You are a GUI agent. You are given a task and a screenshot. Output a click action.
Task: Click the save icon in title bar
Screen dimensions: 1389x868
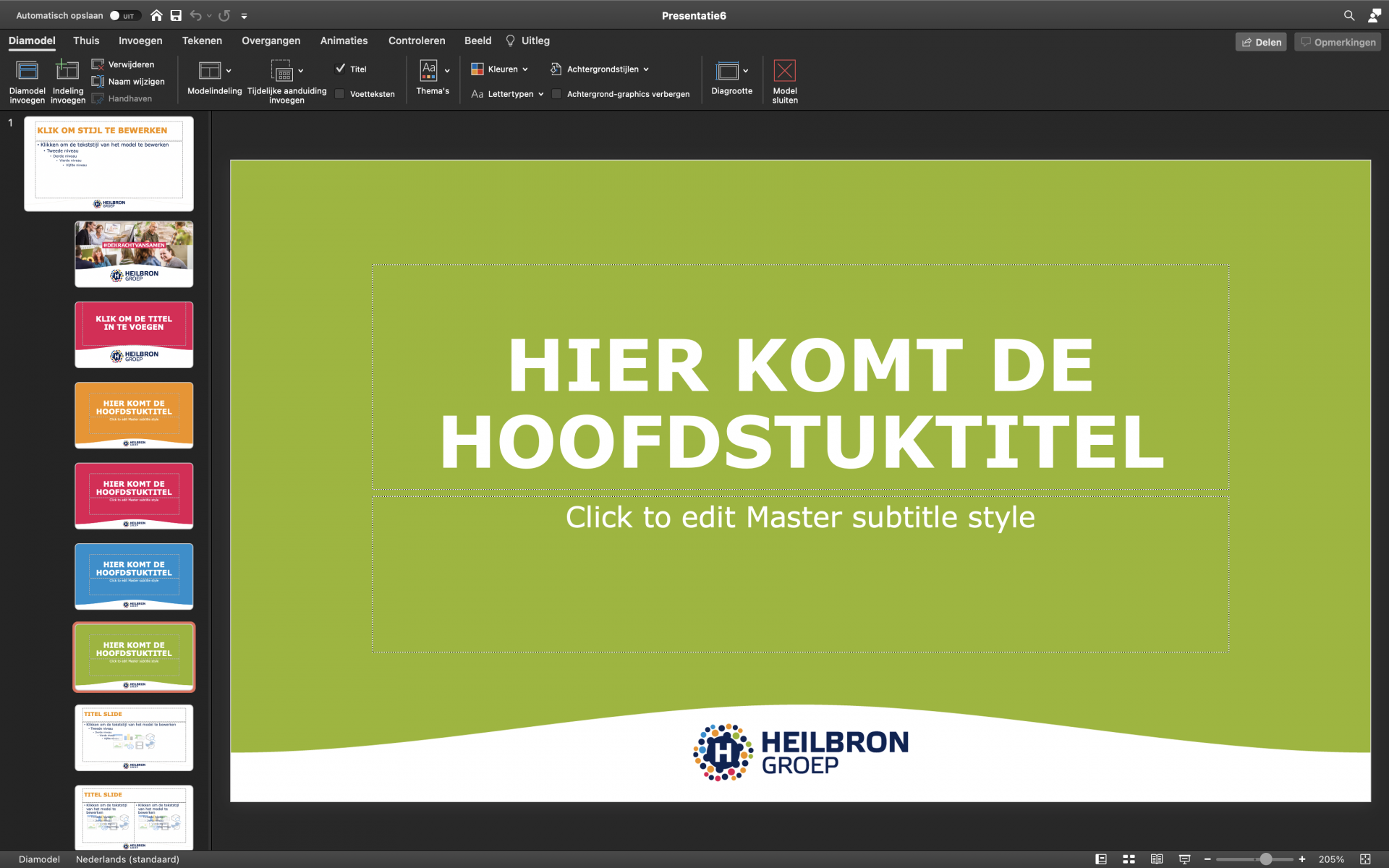[x=176, y=15]
